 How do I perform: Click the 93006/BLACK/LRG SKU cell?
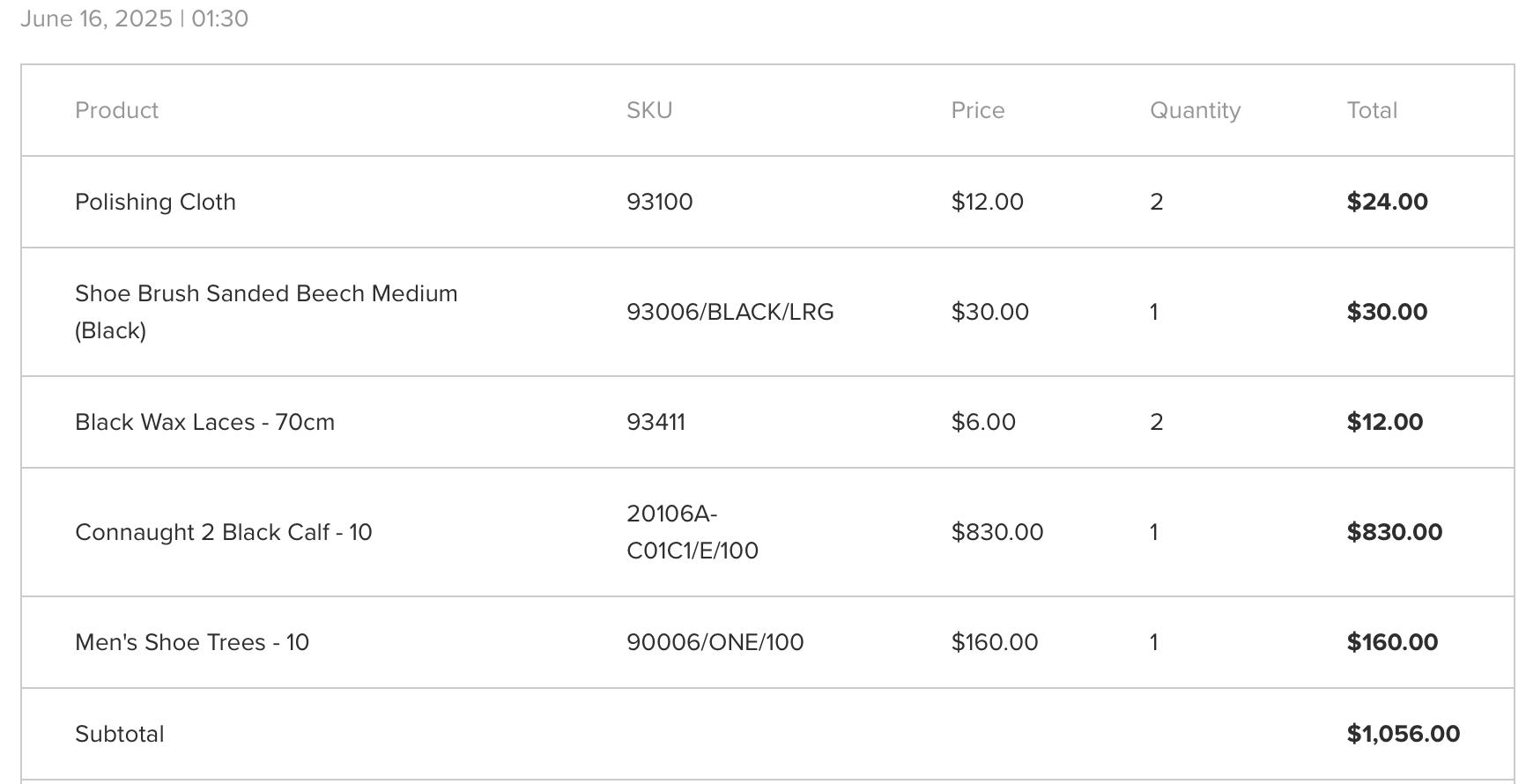(x=730, y=312)
